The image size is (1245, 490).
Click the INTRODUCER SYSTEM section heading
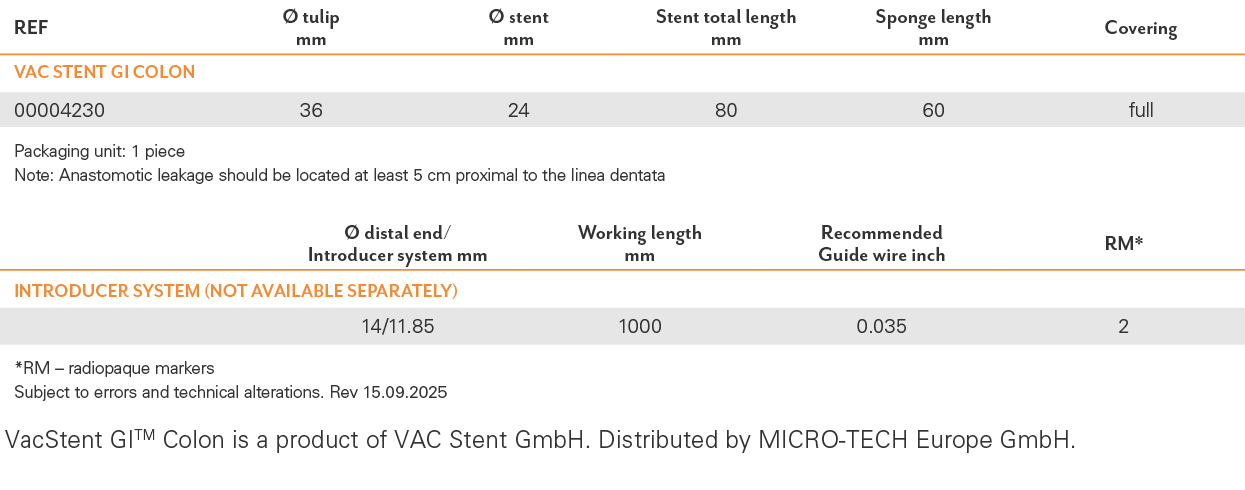(236, 291)
